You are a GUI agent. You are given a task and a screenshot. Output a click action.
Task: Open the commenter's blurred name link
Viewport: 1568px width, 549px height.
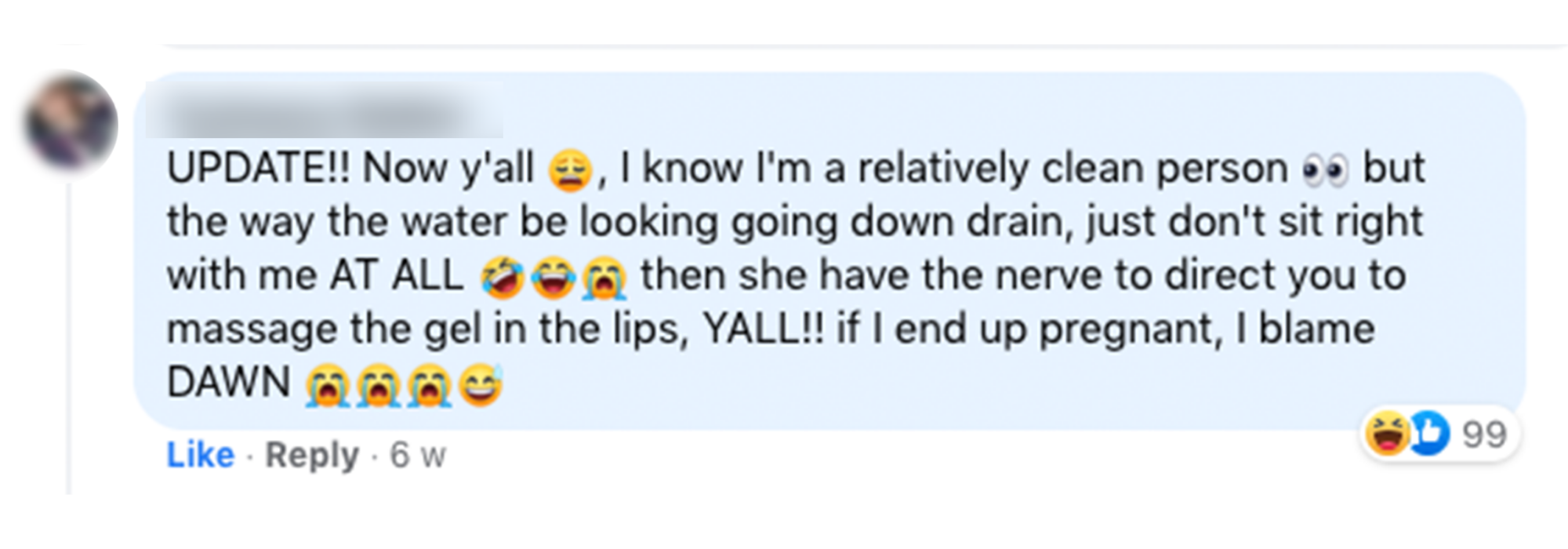pos(325,112)
